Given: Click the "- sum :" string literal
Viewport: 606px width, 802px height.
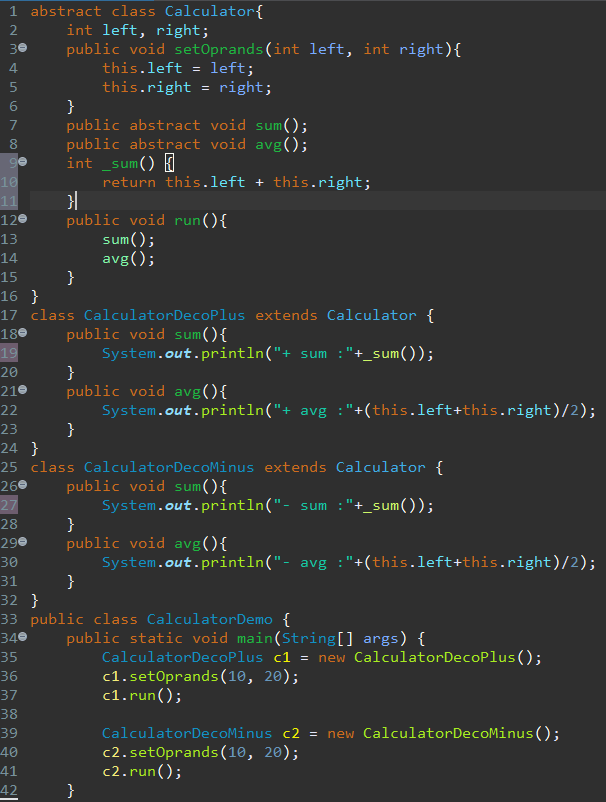Looking at the screenshot, I should point(313,505).
